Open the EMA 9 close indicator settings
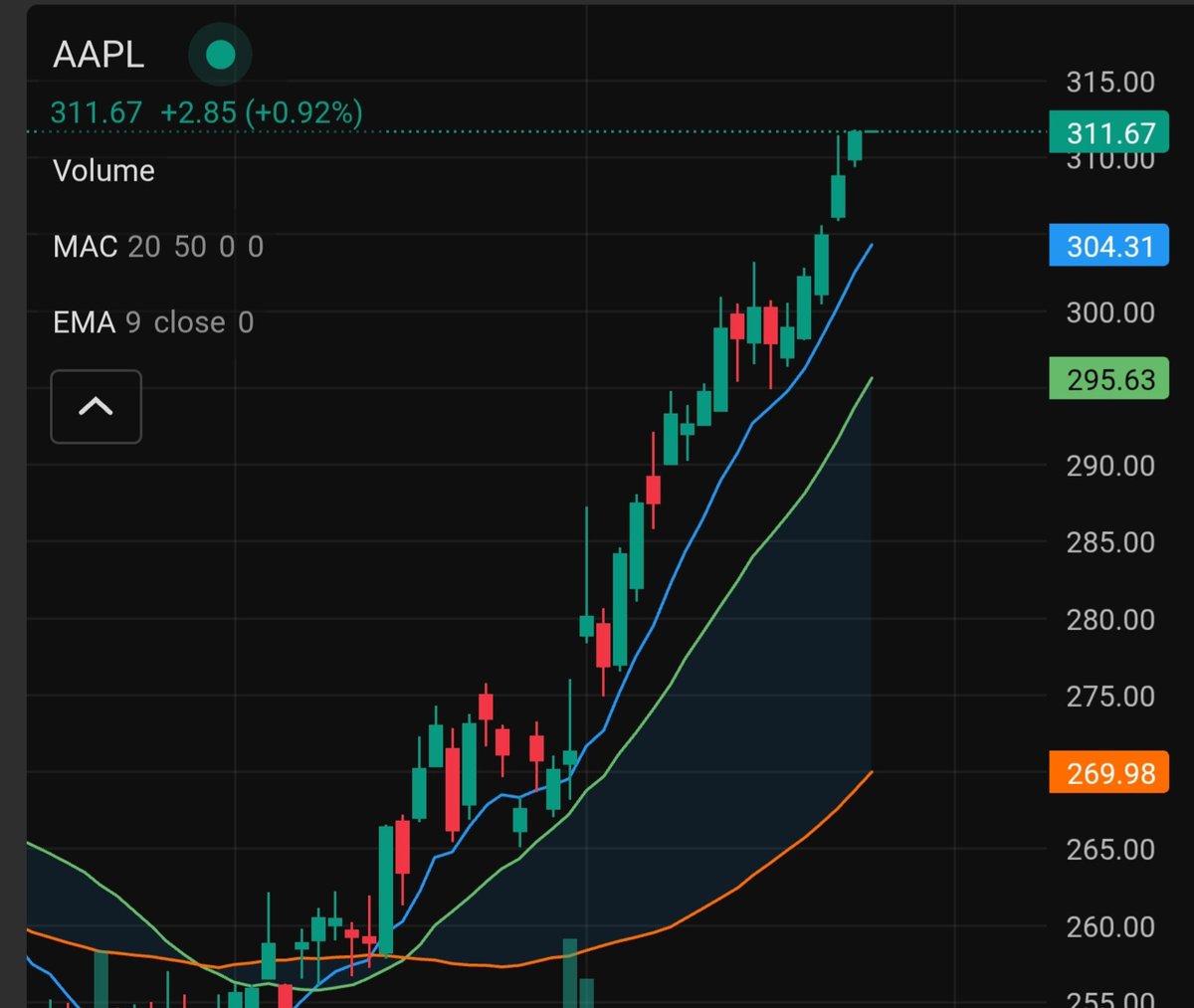 coord(153,321)
